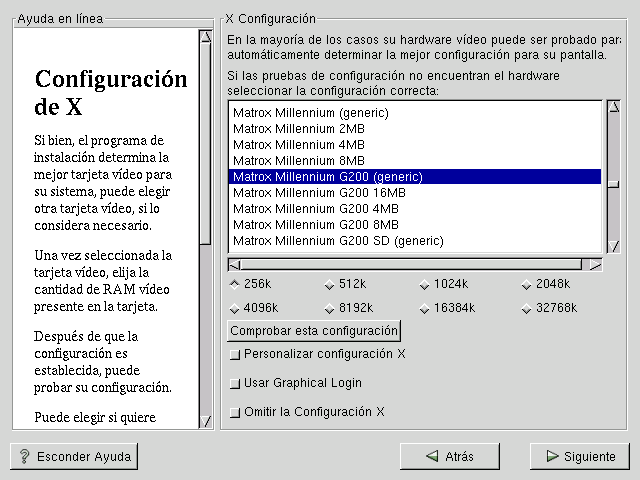The width and height of the screenshot is (640, 480).
Task: Hide help with Esconder Ayuda button
Action: 74,456
